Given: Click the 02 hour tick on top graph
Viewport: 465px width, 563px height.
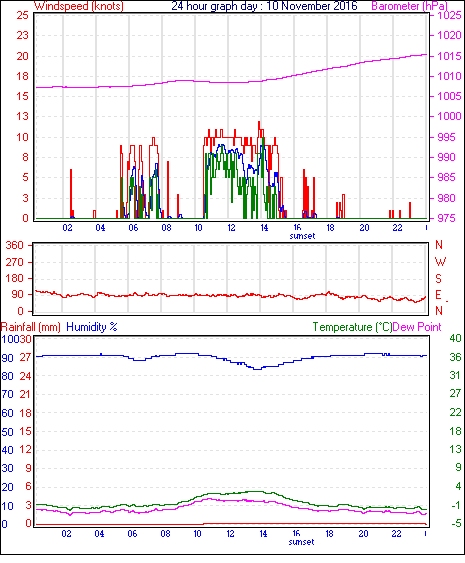Looking at the screenshot, I should [67, 228].
